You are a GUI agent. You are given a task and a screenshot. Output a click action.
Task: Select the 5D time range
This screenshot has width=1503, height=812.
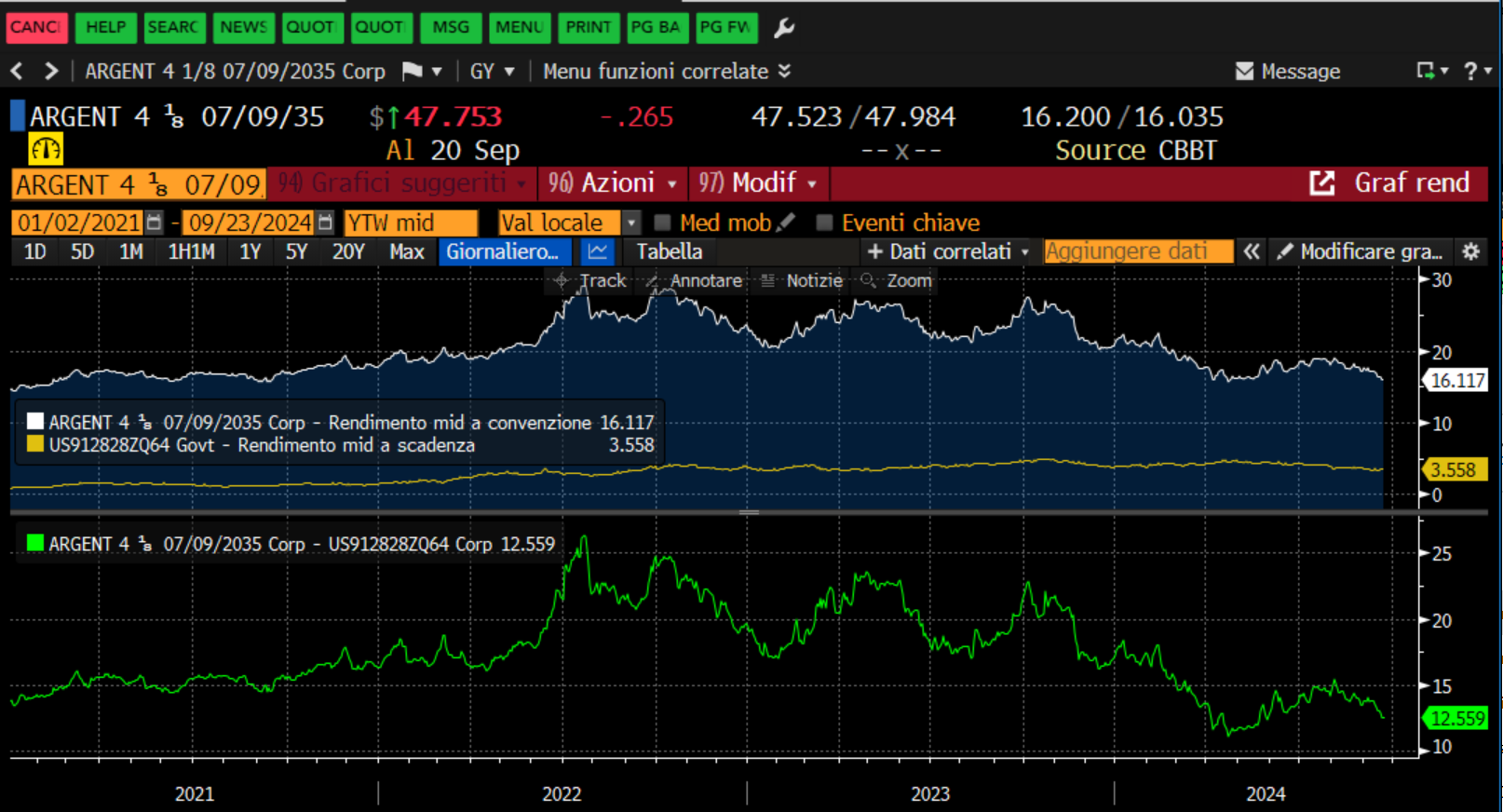coord(82,251)
